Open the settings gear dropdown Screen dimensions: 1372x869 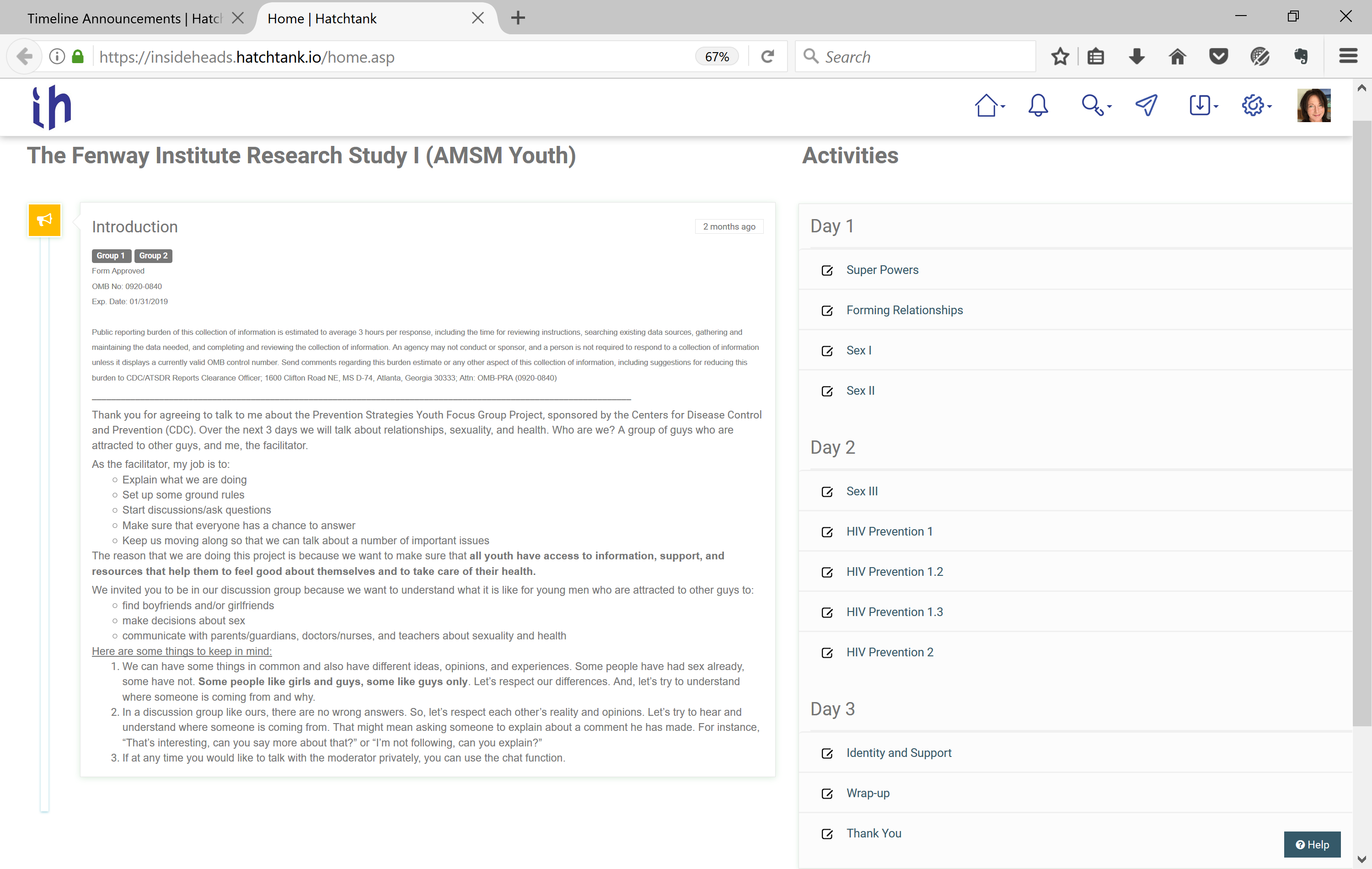(1256, 105)
